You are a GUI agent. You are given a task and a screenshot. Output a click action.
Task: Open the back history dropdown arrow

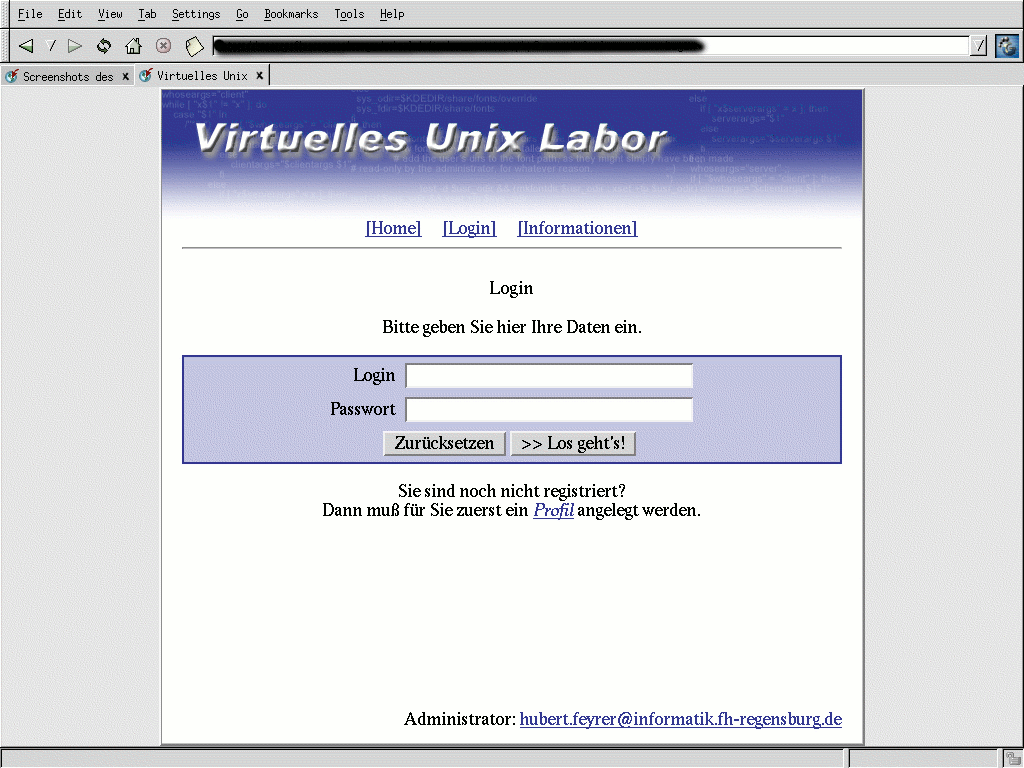coord(52,46)
